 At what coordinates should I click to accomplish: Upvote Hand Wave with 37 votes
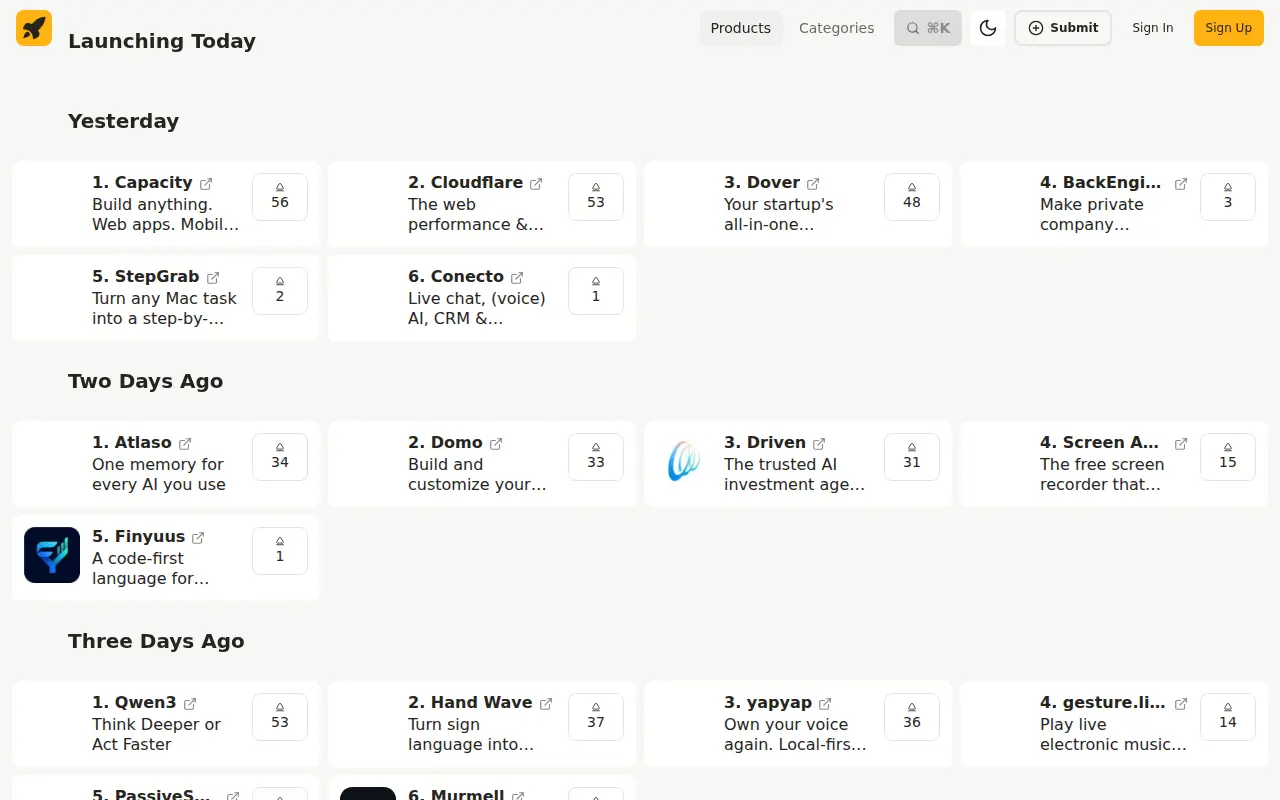(x=596, y=716)
